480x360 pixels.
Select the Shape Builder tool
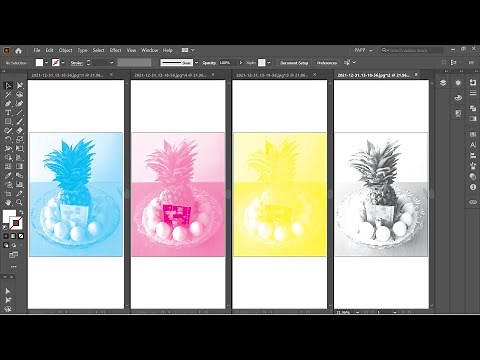tap(8, 158)
